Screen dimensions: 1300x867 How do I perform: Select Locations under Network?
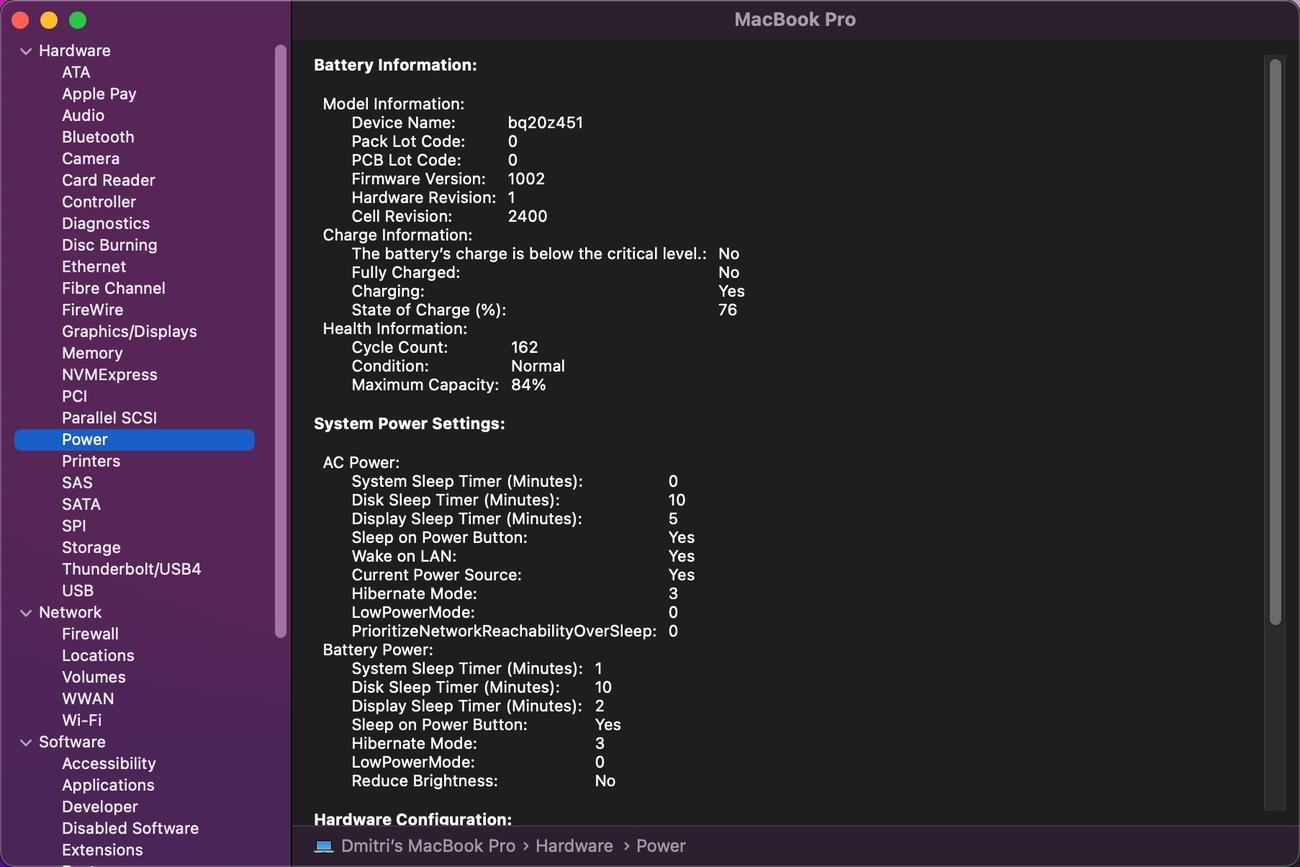coord(98,656)
